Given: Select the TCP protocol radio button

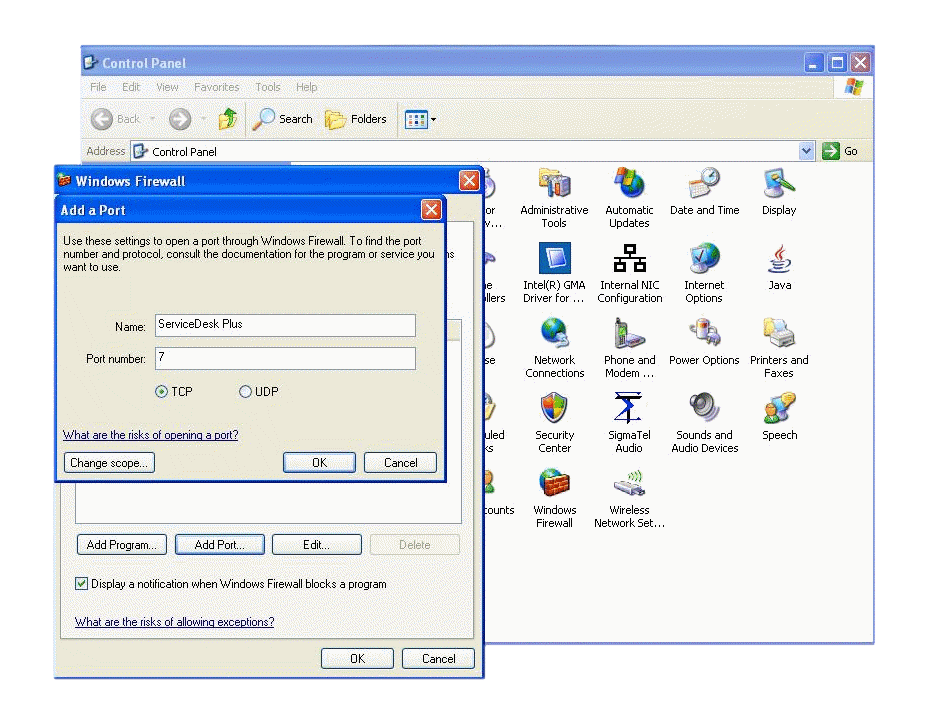Looking at the screenshot, I should [161, 391].
